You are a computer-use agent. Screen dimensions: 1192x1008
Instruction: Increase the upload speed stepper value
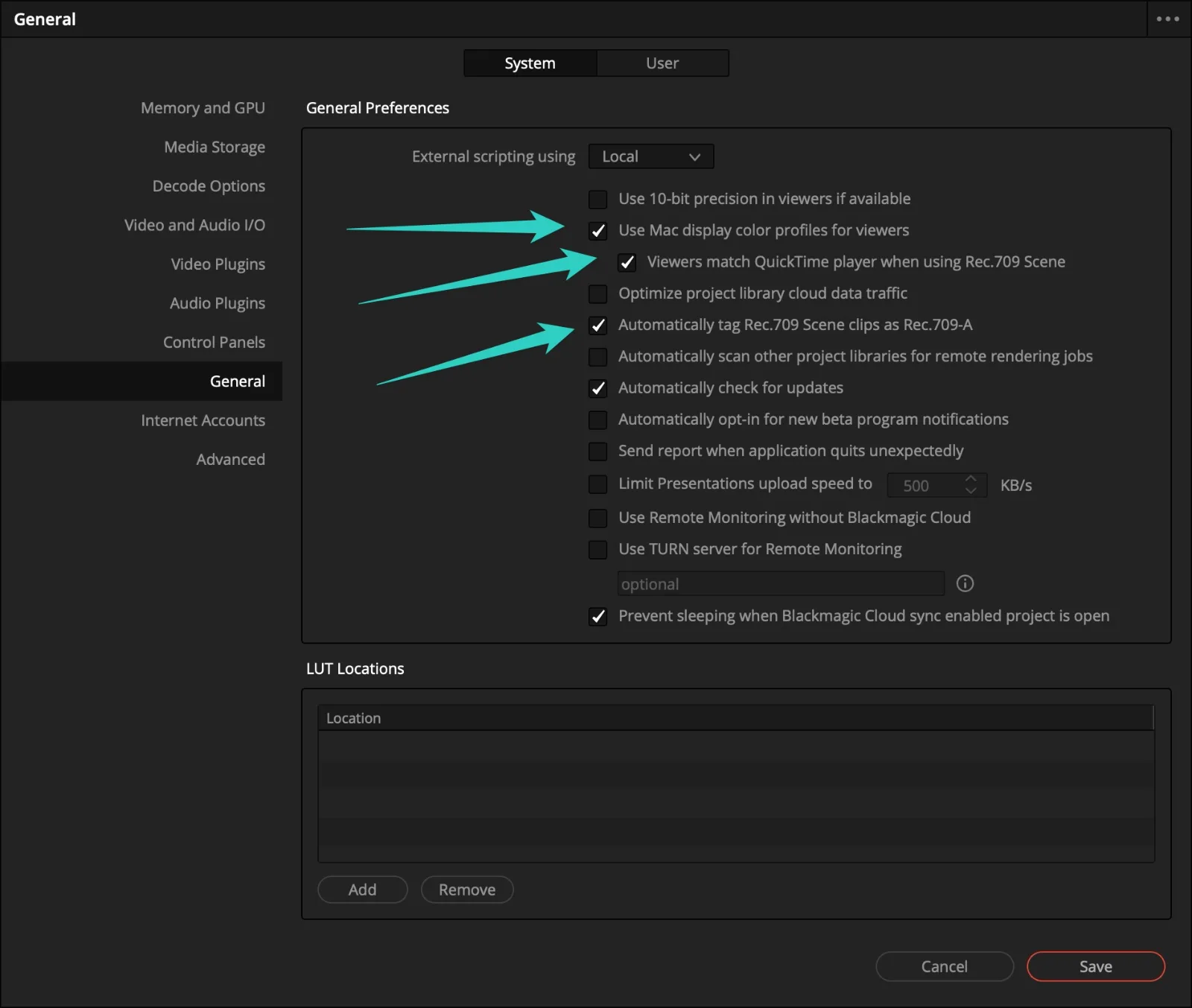coord(971,478)
